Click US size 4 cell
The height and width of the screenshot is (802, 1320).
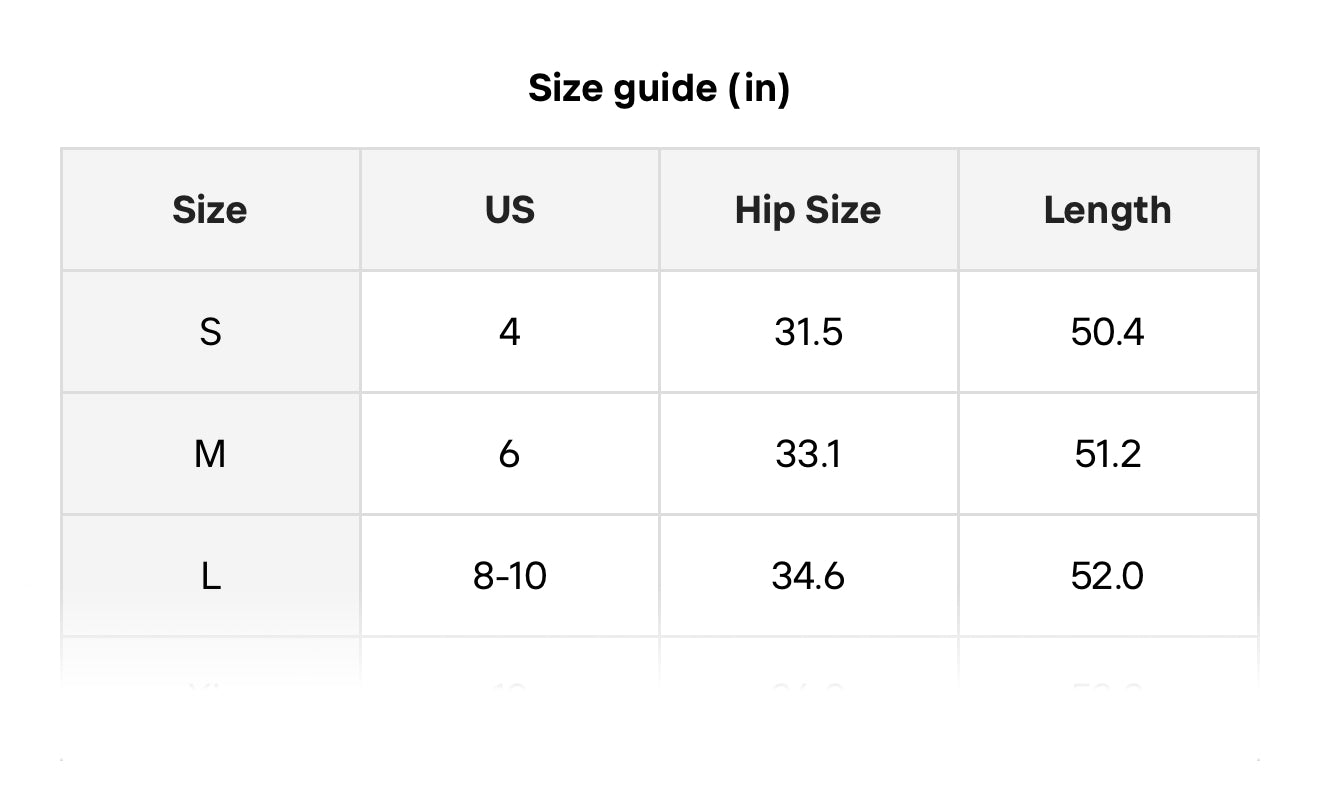tap(510, 331)
